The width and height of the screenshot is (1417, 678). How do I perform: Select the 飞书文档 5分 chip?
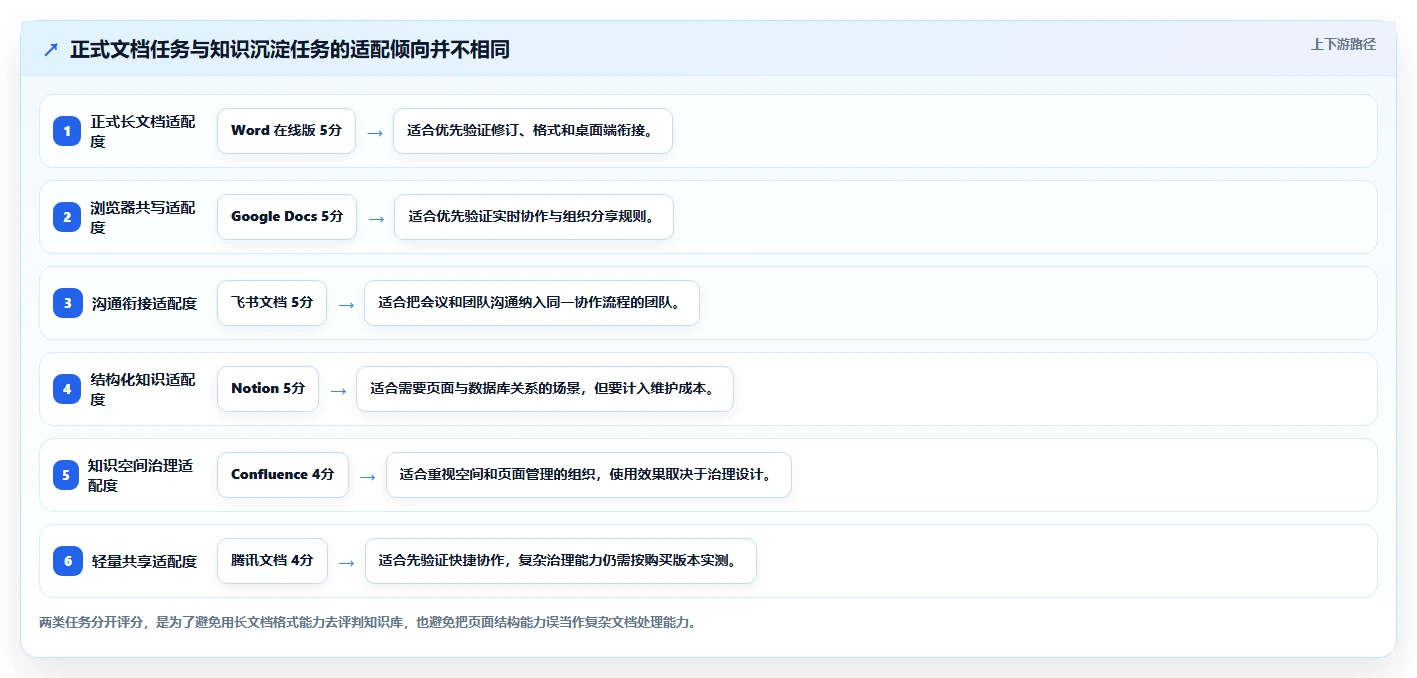coord(272,303)
